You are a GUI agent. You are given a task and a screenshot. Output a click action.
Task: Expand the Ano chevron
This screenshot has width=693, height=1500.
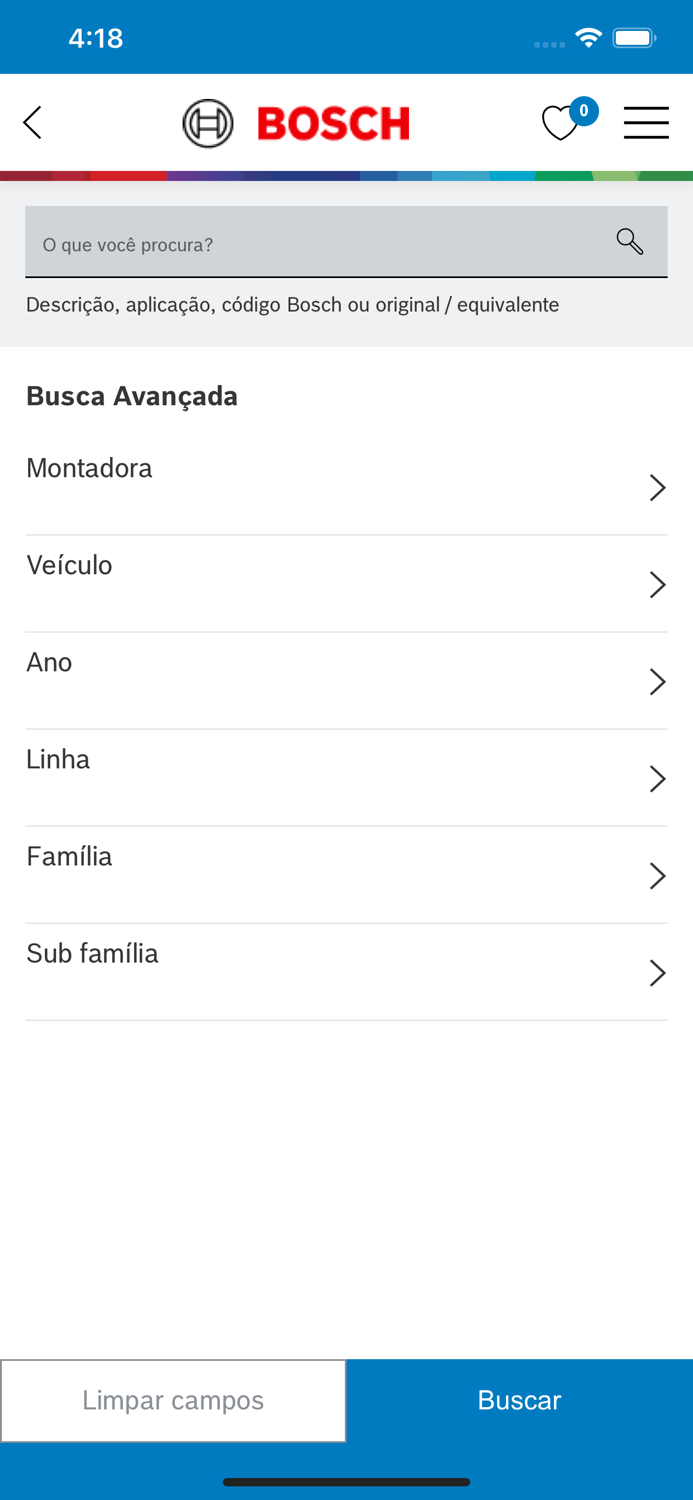657,682
